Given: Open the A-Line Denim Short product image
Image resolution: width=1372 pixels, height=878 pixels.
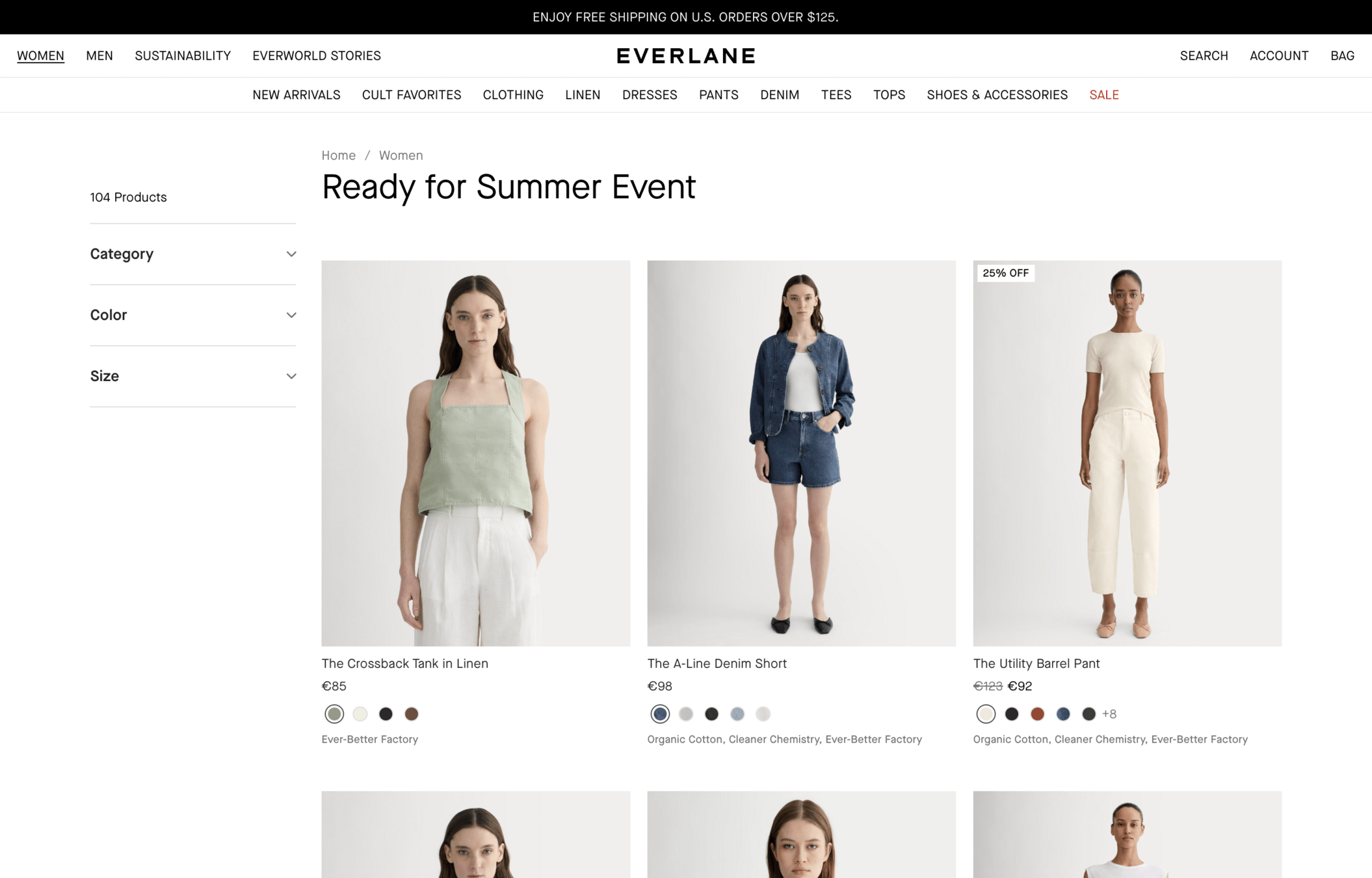Looking at the screenshot, I should [801, 453].
